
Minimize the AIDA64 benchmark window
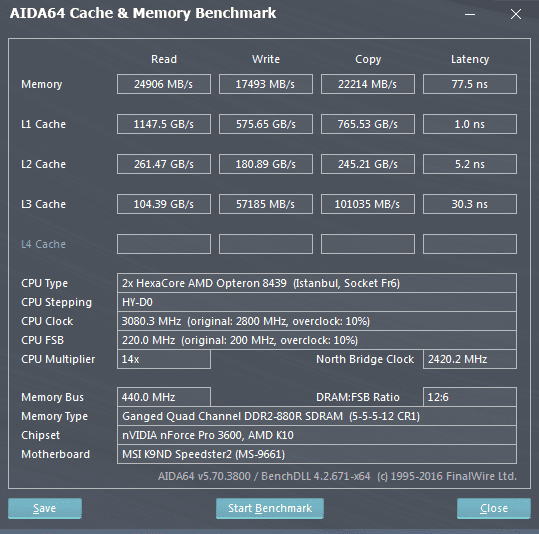(470, 14)
